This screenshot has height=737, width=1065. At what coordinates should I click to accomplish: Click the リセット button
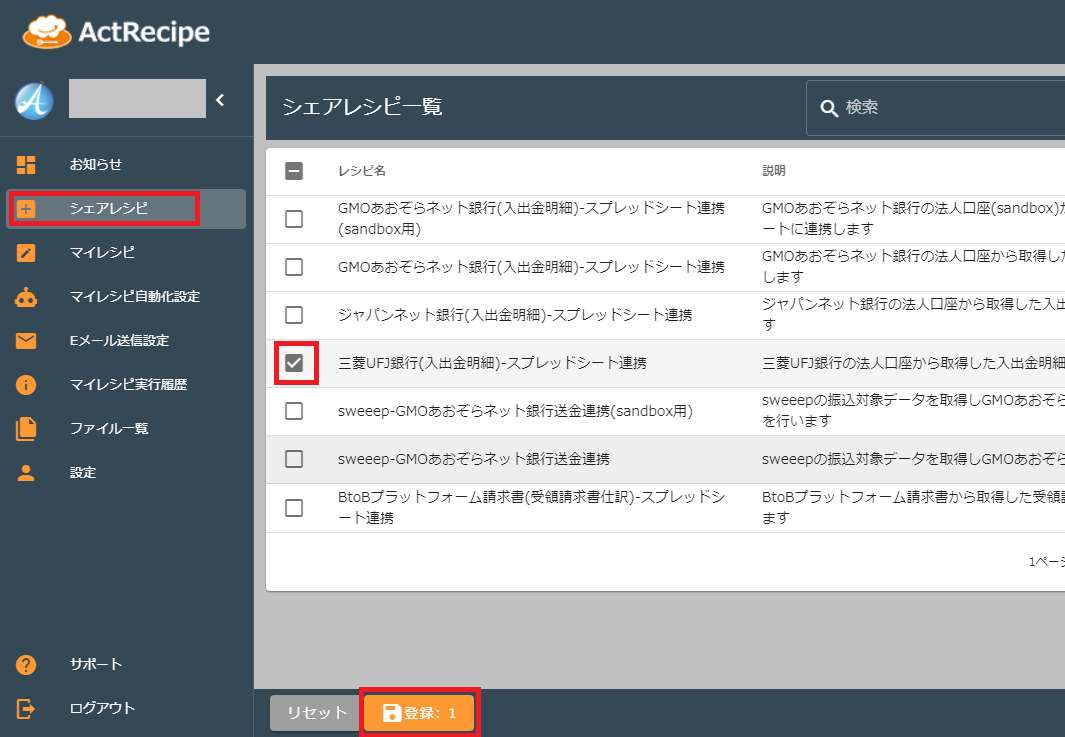pyautogui.click(x=317, y=713)
